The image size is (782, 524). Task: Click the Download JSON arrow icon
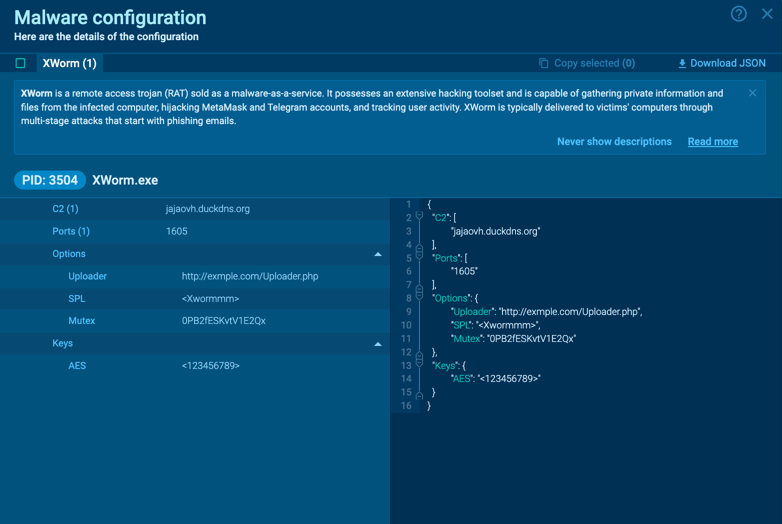tap(682, 63)
